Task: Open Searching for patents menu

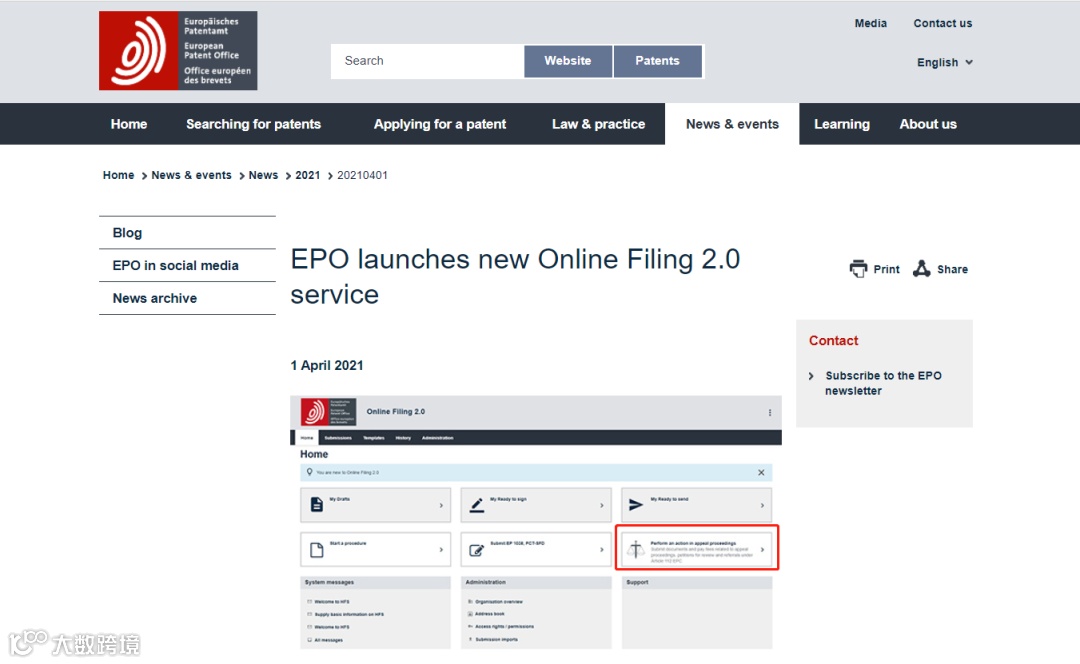Action: click(253, 124)
